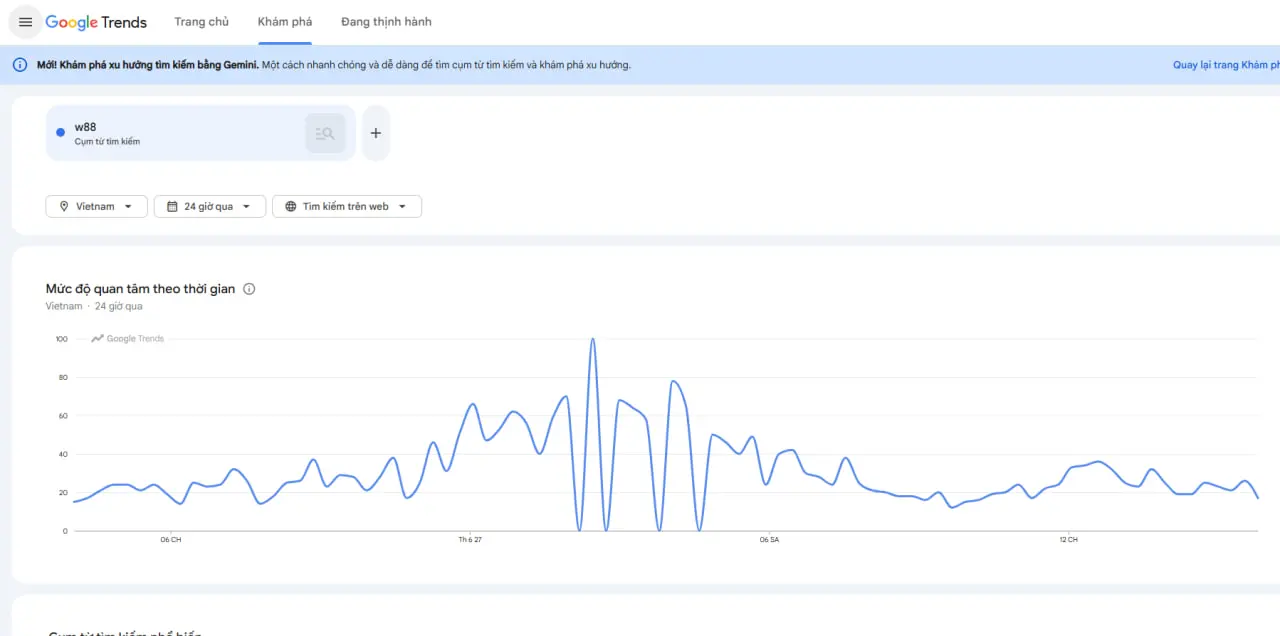Screen dimensions: 1280x636
Task: Go to the Trang chủ tab
Action: [x=201, y=22]
